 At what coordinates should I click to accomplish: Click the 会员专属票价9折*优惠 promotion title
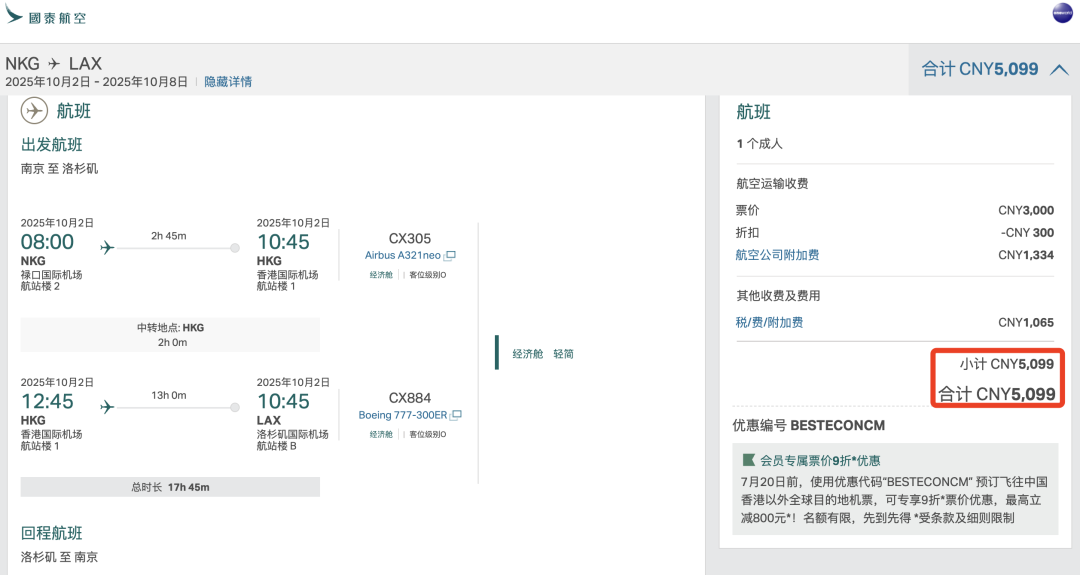tap(820, 461)
